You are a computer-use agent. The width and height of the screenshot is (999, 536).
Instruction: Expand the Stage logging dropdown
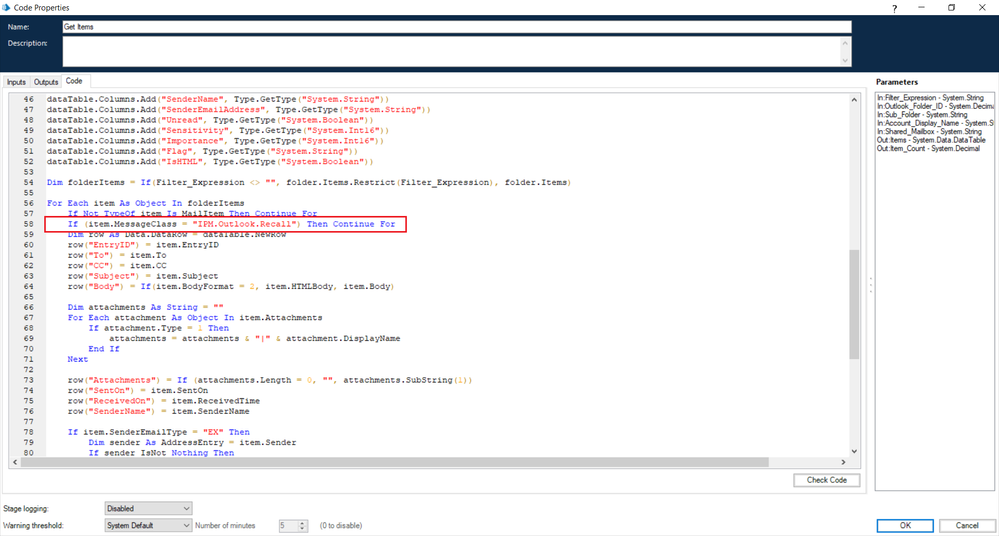coord(148,509)
